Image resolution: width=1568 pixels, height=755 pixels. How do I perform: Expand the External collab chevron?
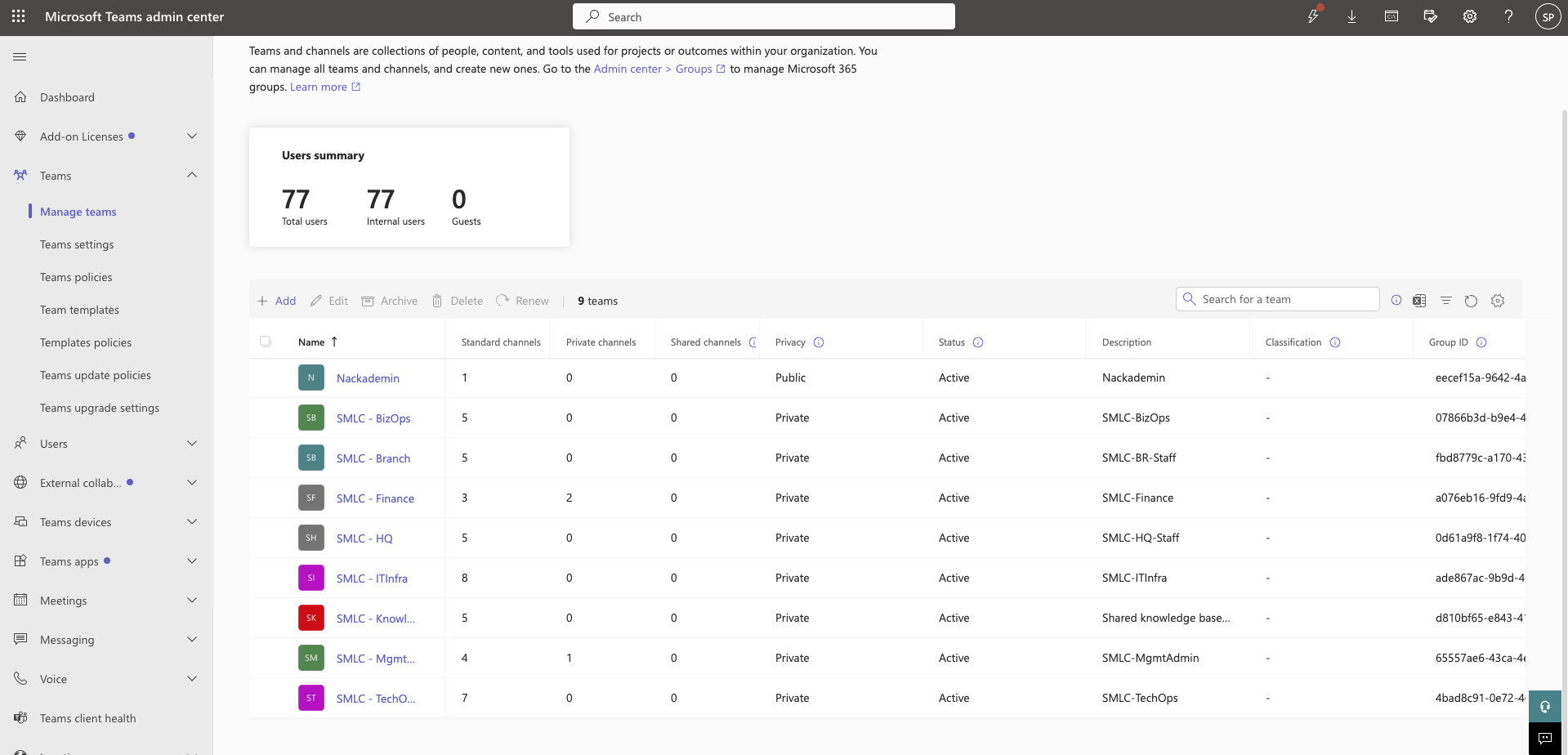tap(192, 483)
